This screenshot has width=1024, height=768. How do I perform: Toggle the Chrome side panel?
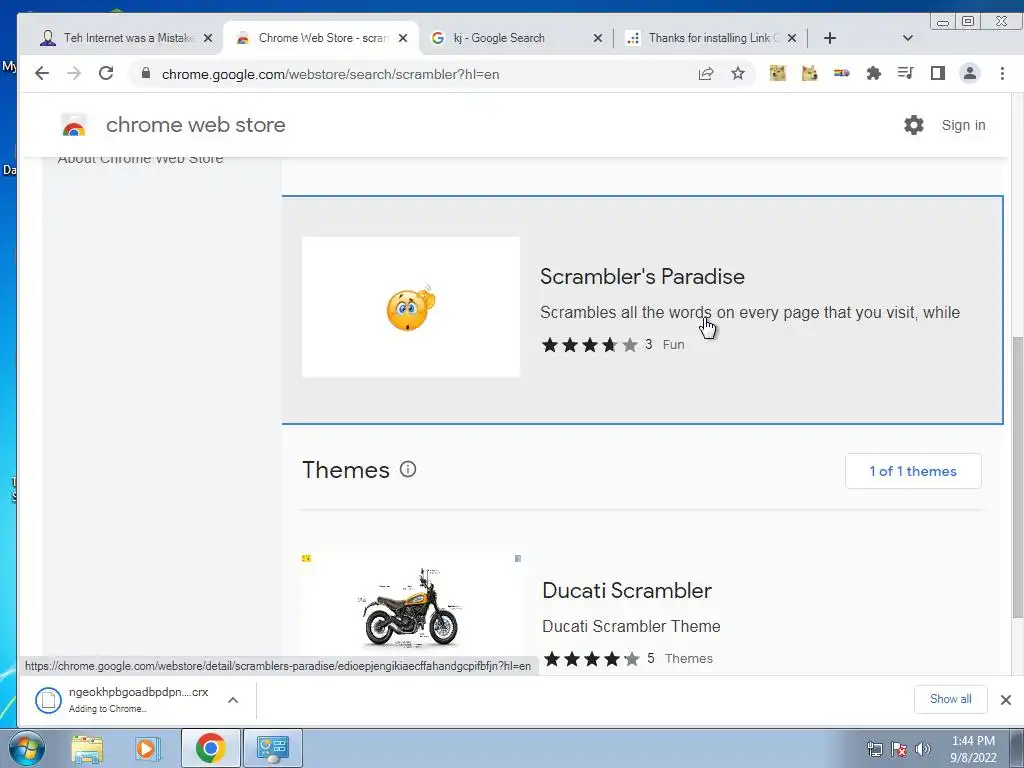coord(938,74)
